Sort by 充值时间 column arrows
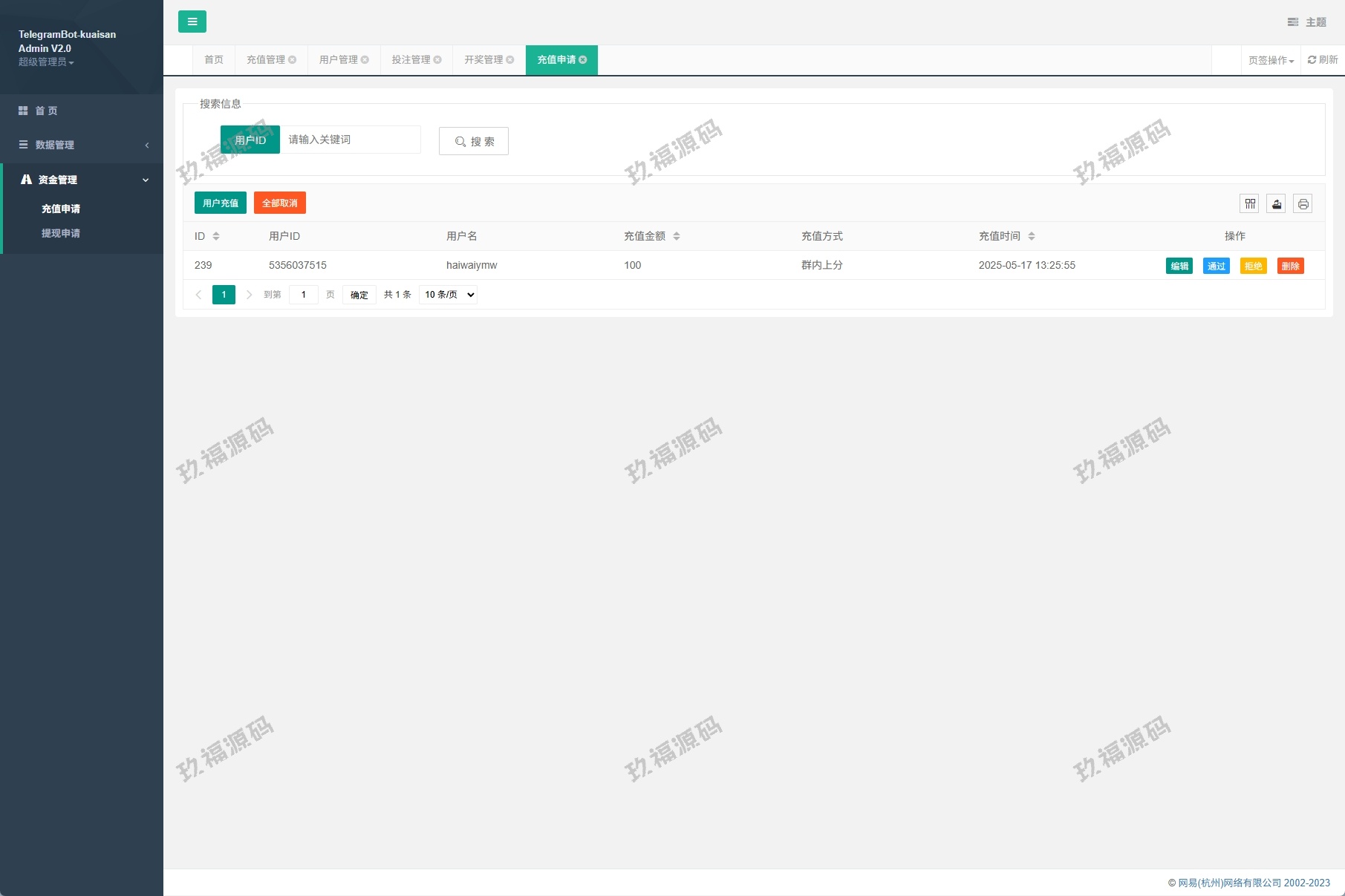Image resolution: width=1345 pixels, height=896 pixels. pos(1032,236)
